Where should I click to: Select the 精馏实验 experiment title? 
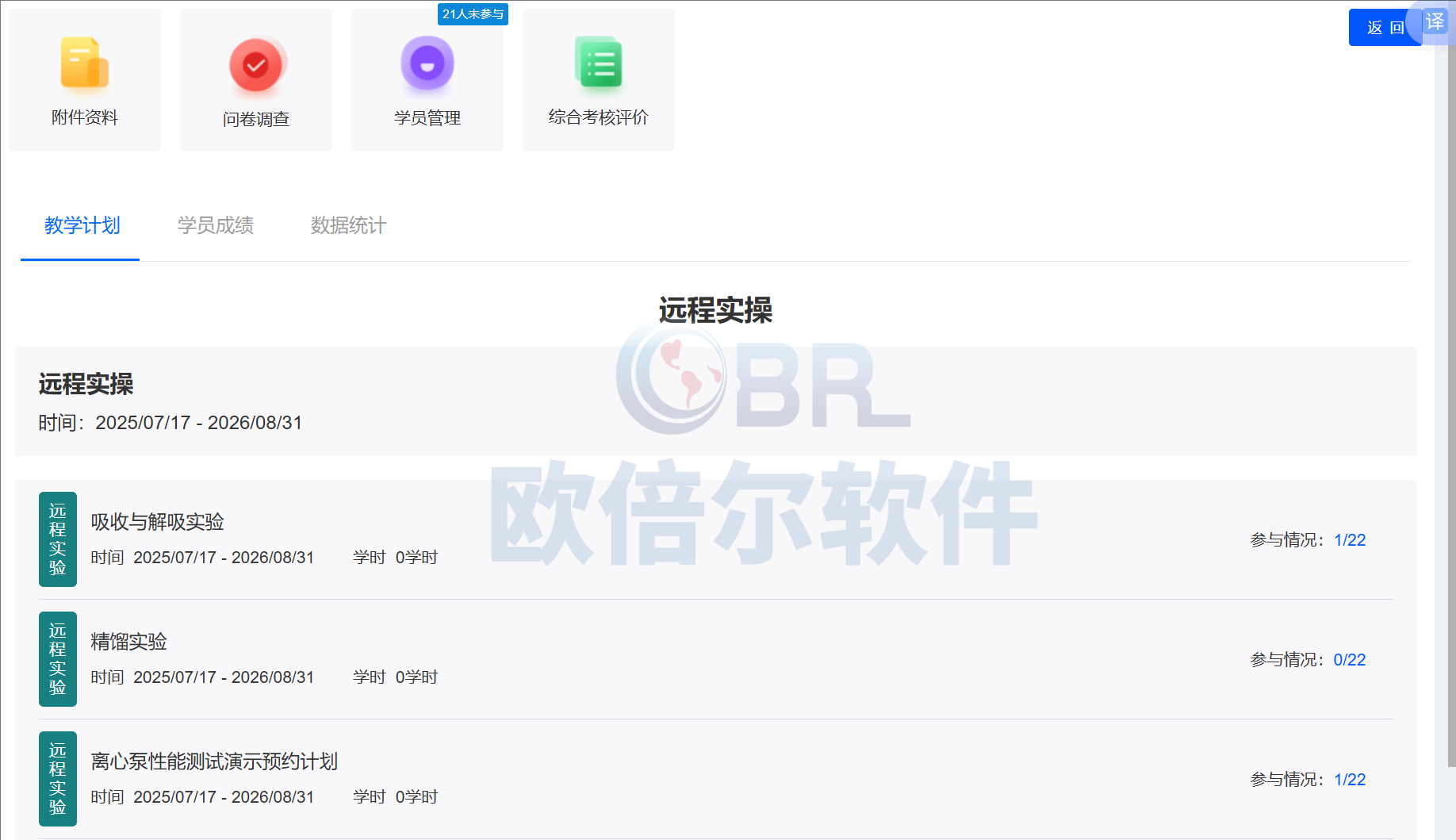point(128,642)
